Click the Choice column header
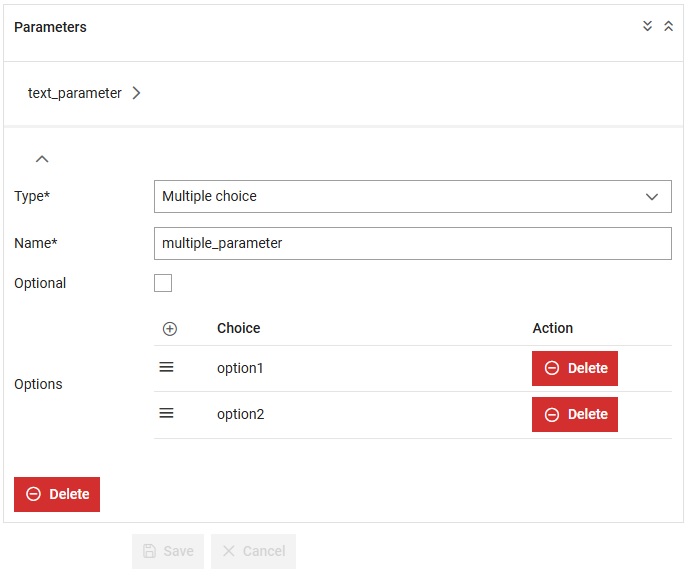The height and width of the screenshot is (579, 689). click(x=238, y=328)
